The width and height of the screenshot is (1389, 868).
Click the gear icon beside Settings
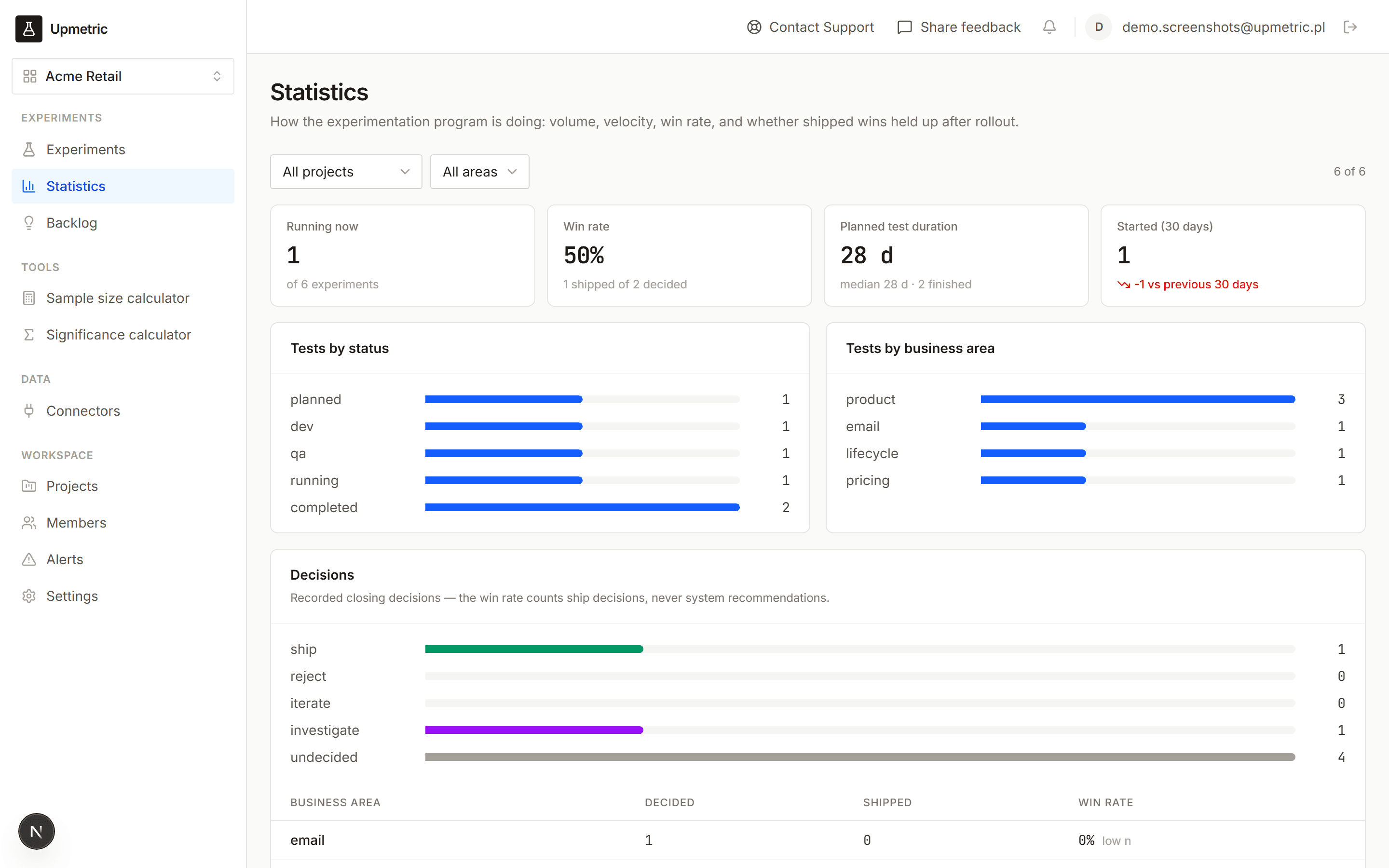[29, 596]
